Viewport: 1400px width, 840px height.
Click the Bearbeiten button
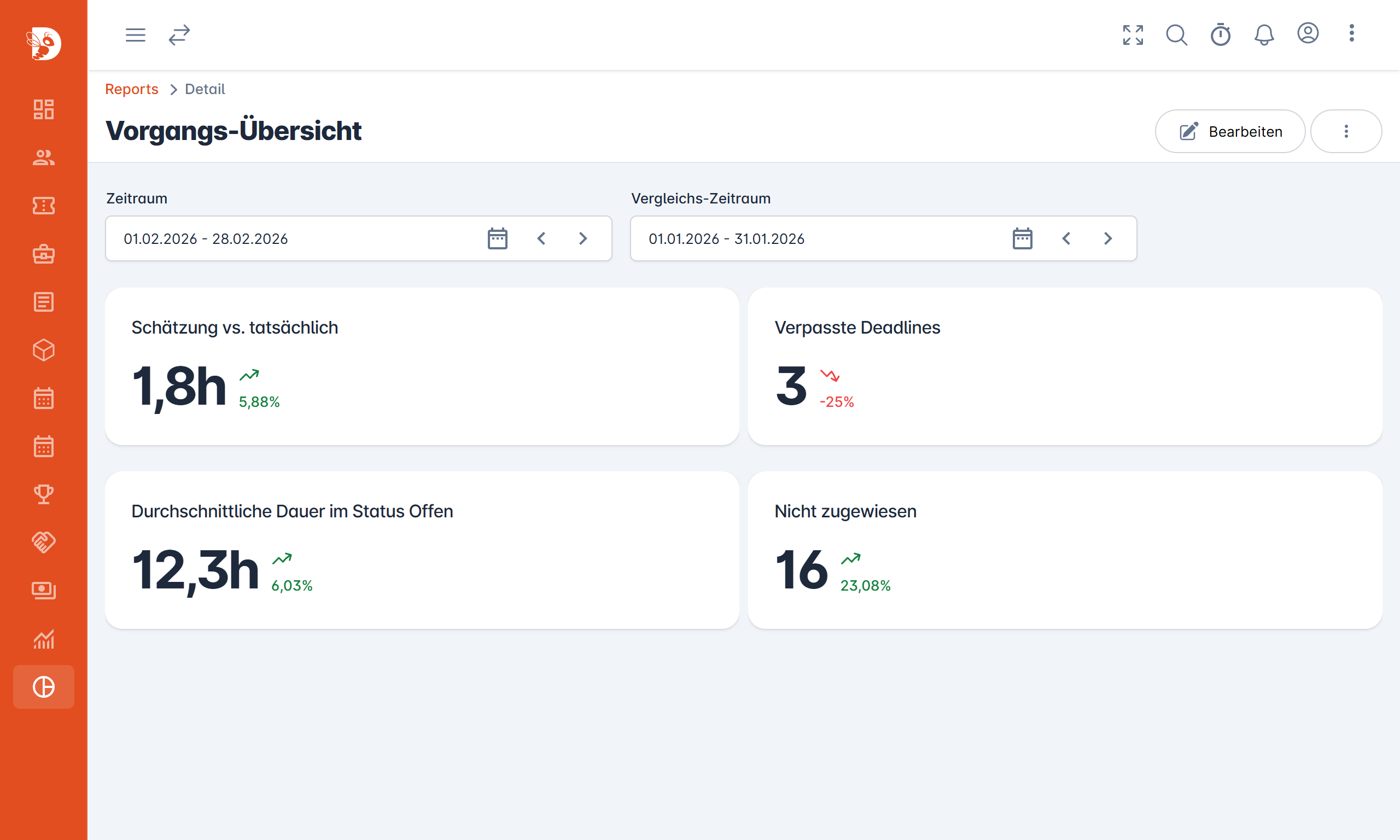[x=1230, y=131]
